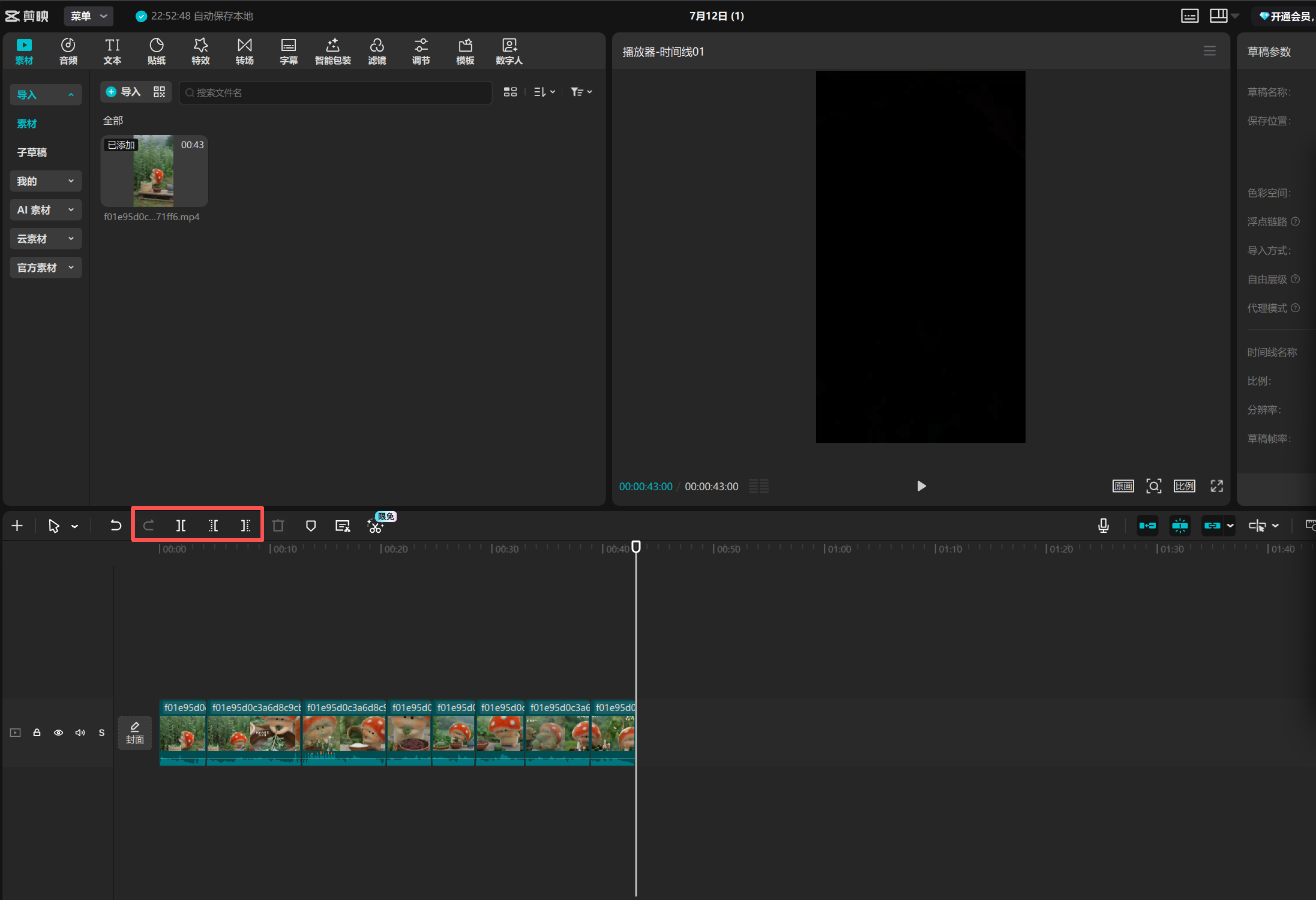Toggle auto snapping

pos(1180,526)
